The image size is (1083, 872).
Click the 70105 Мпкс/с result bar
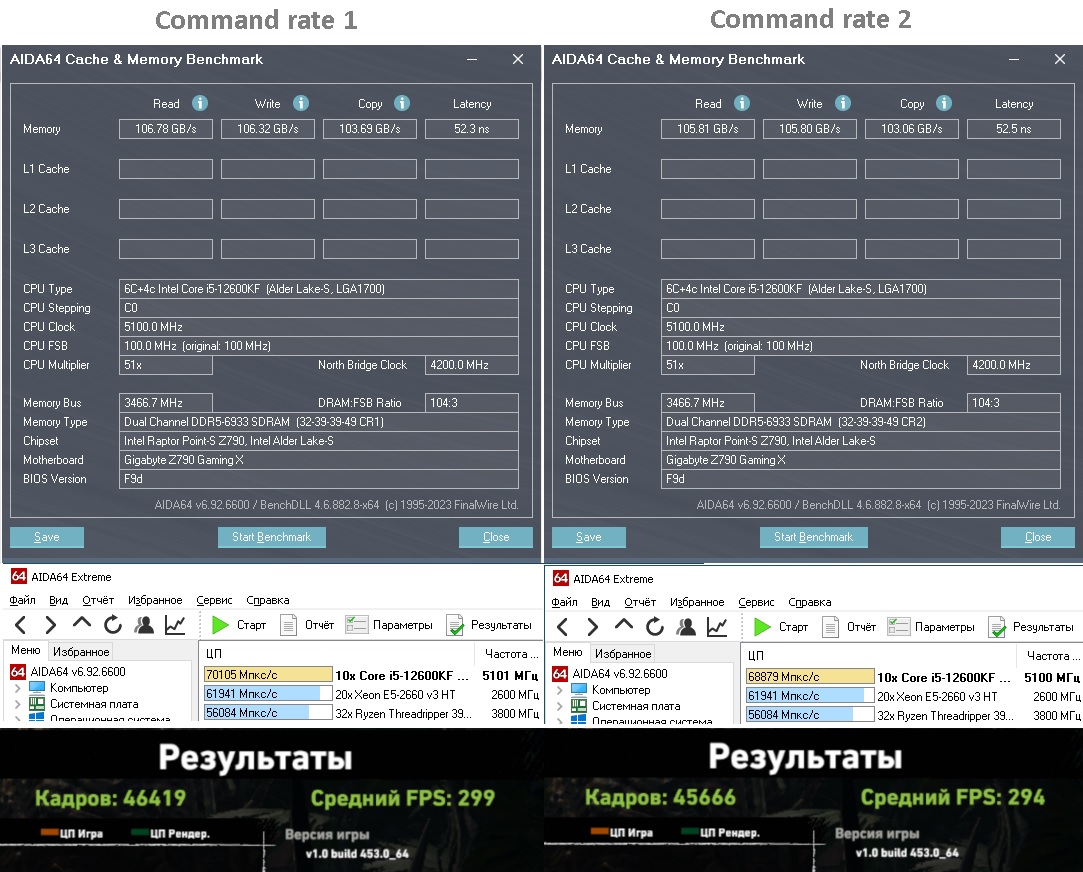(268, 675)
